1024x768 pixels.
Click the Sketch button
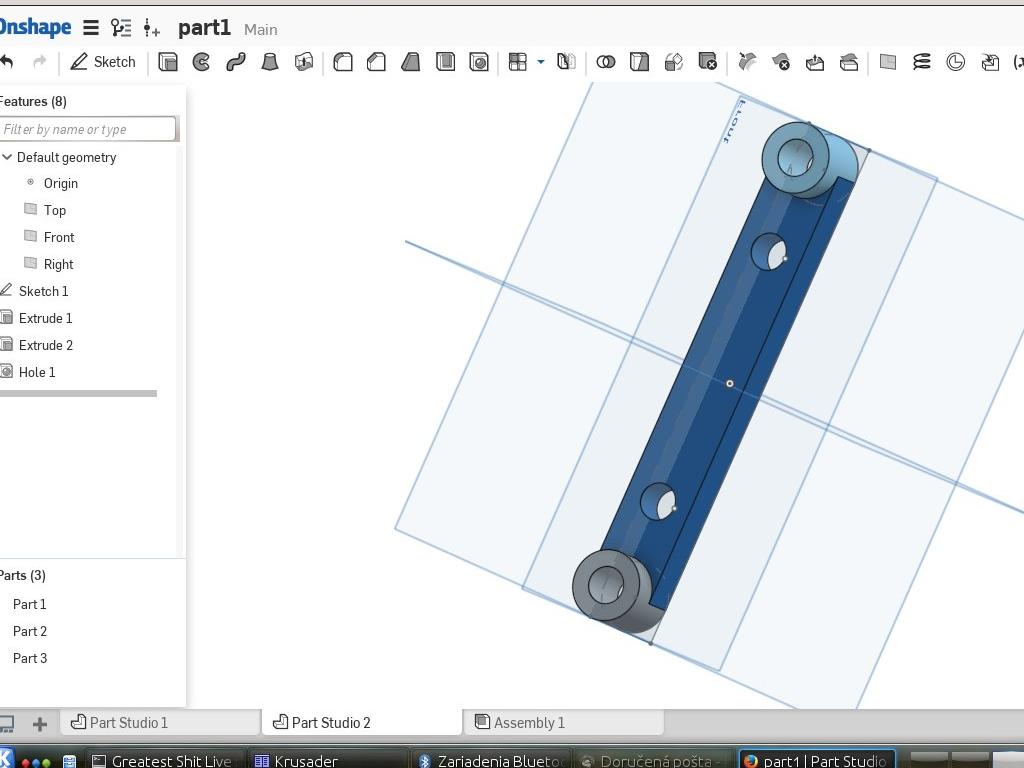103,62
